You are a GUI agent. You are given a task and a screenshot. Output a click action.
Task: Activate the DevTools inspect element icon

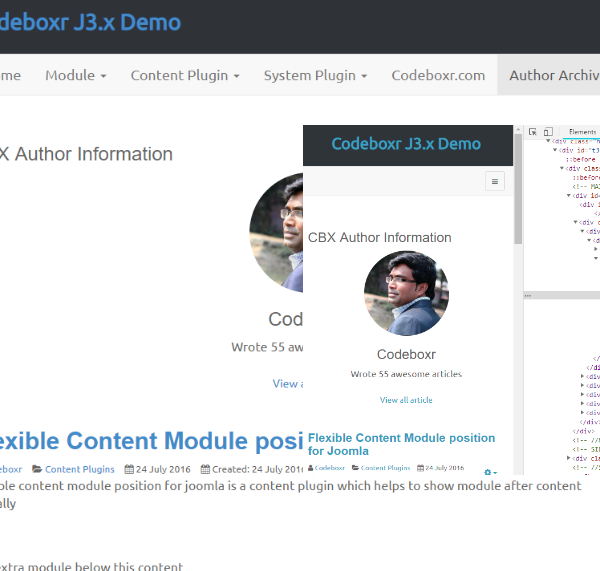[533, 132]
